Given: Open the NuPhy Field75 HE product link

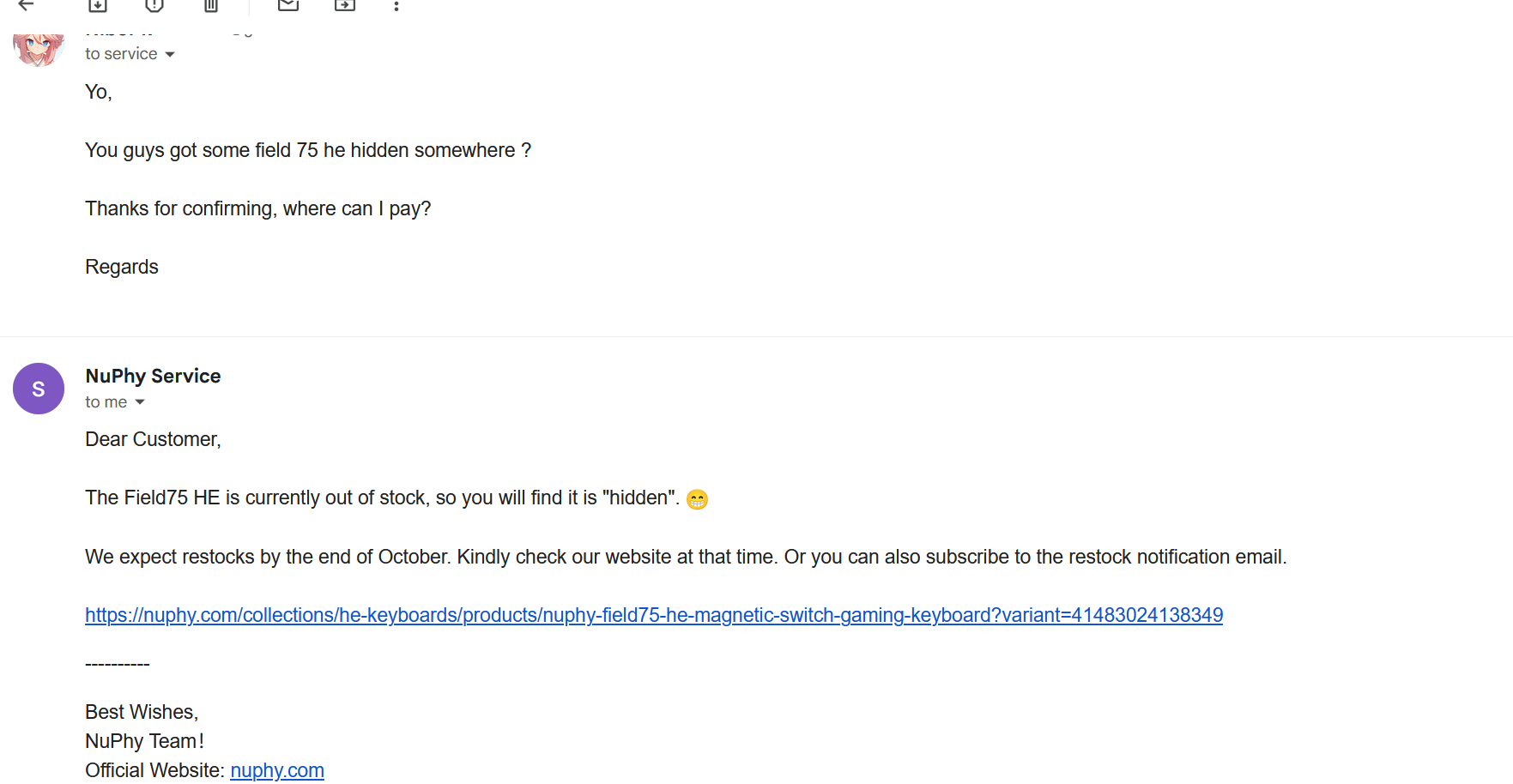Looking at the screenshot, I should point(654,615).
